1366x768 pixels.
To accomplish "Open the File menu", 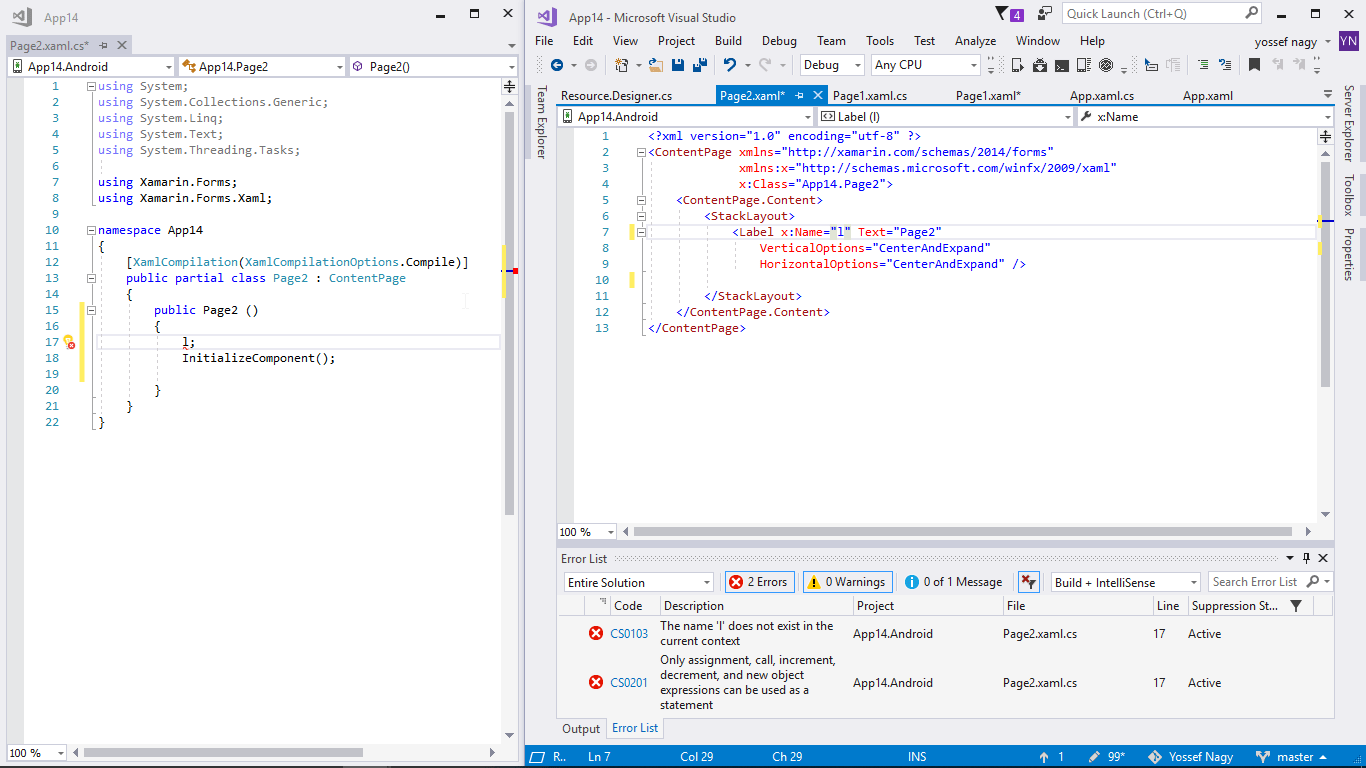I will [544, 41].
